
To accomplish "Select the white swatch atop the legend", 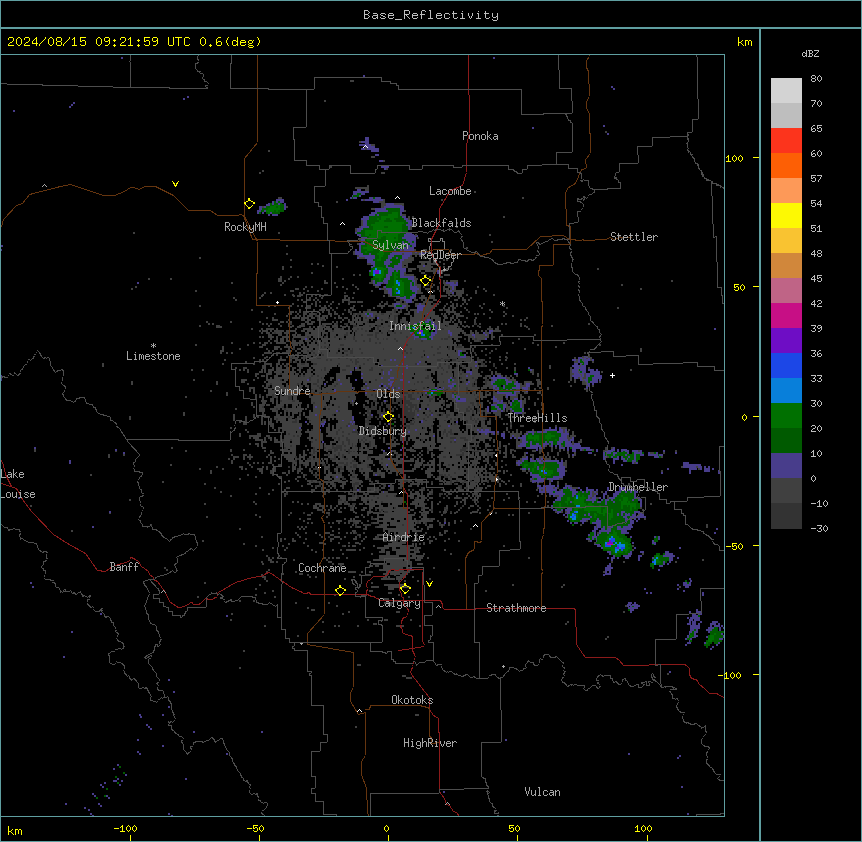I will coord(786,91).
